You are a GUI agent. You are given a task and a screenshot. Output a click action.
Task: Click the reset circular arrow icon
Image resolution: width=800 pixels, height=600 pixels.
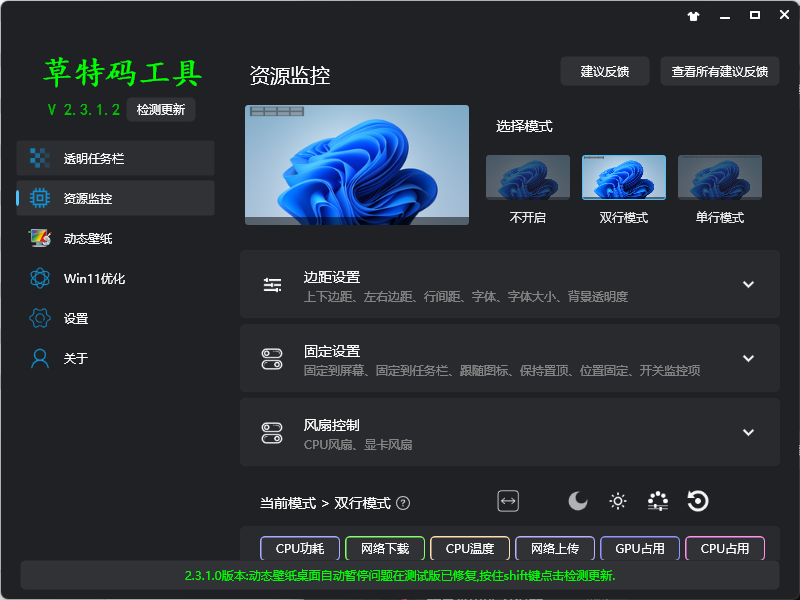click(x=698, y=501)
